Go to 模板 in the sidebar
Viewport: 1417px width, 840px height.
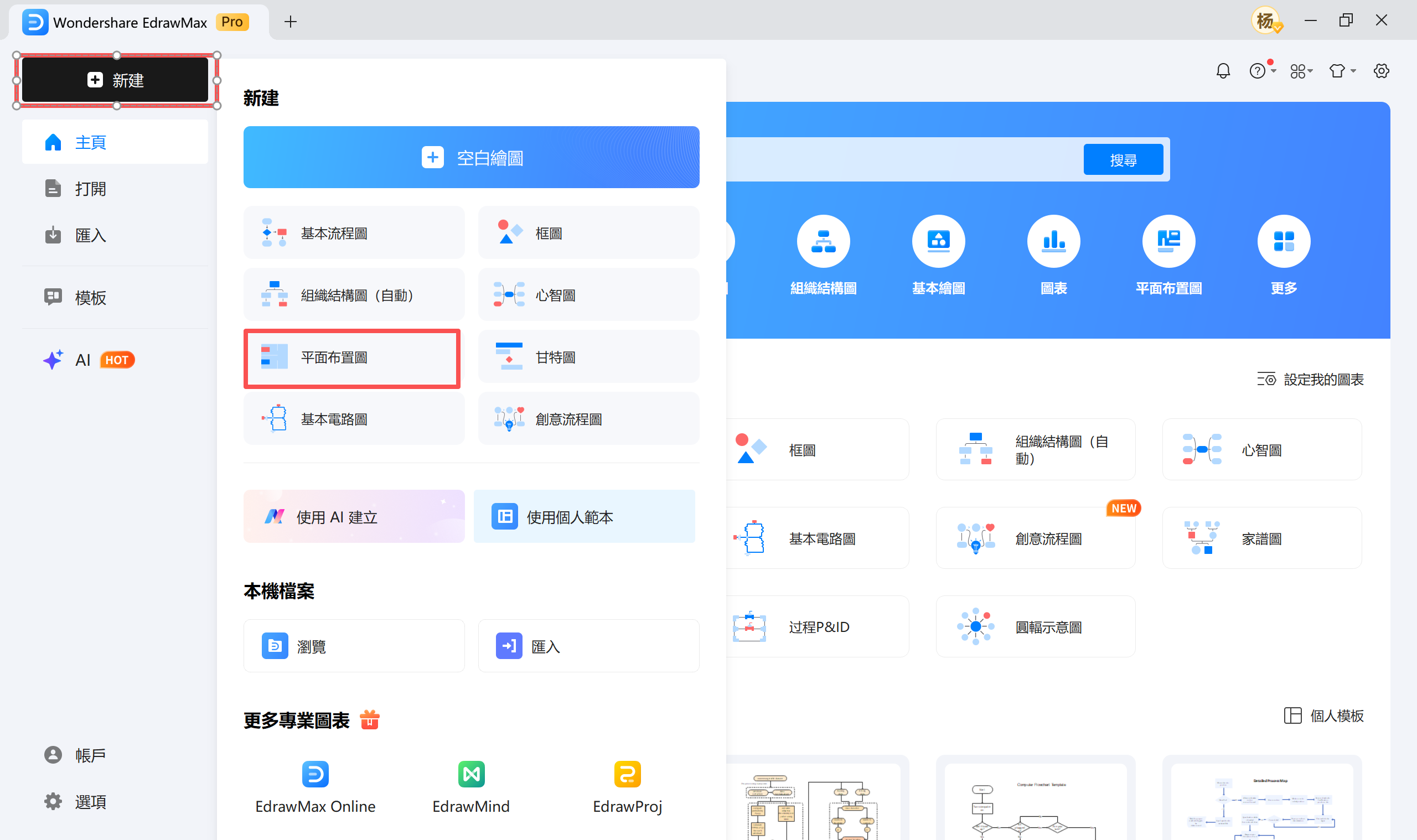(x=90, y=297)
